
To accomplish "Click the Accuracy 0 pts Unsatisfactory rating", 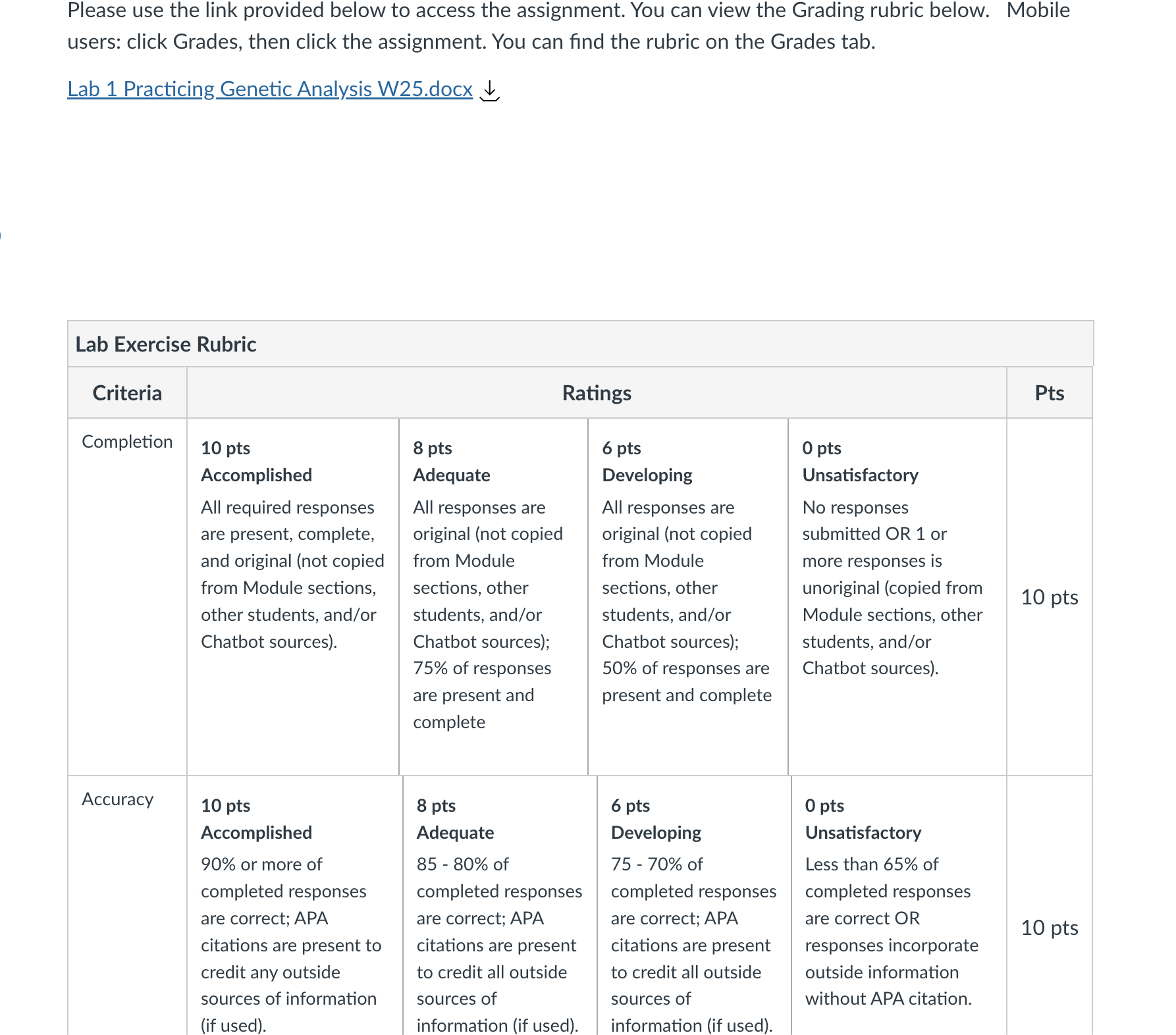I will [x=899, y=905].
